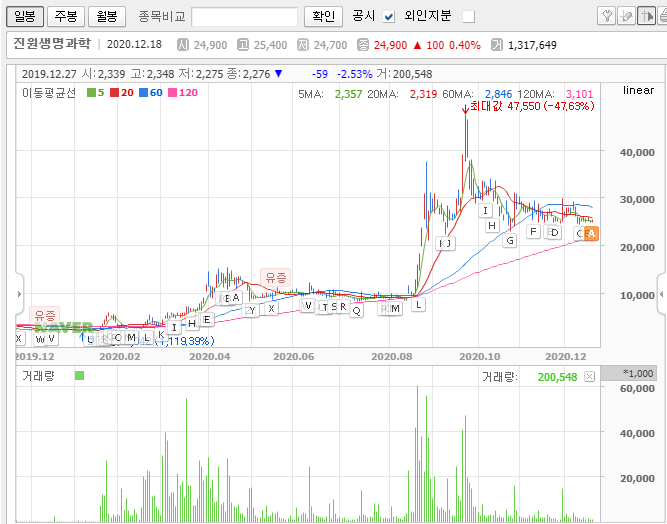
Task: Click the 거래량 value 200,548 in green
Action: click(557, 377)
